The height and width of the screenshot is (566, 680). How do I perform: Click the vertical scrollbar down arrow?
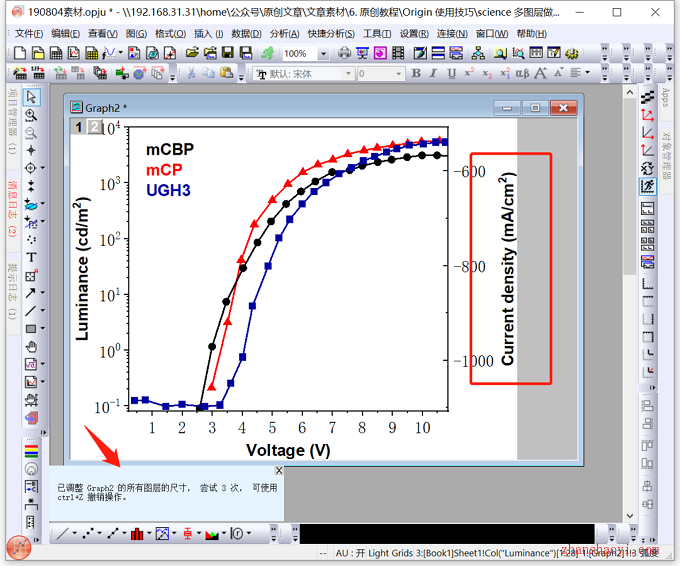pos(630,516)
